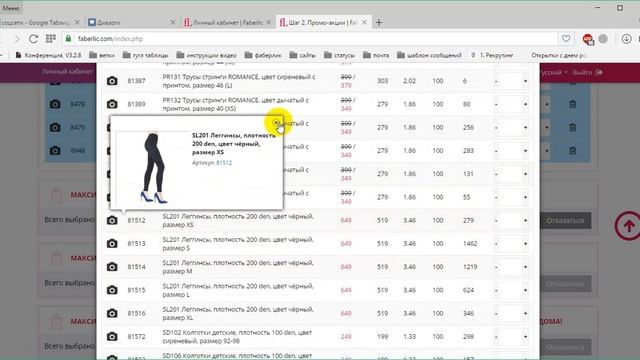Open camera preview for cart item 8478
Image resolution: width=640 pixels, height=360 pixels.
click(x=55, y=104)
